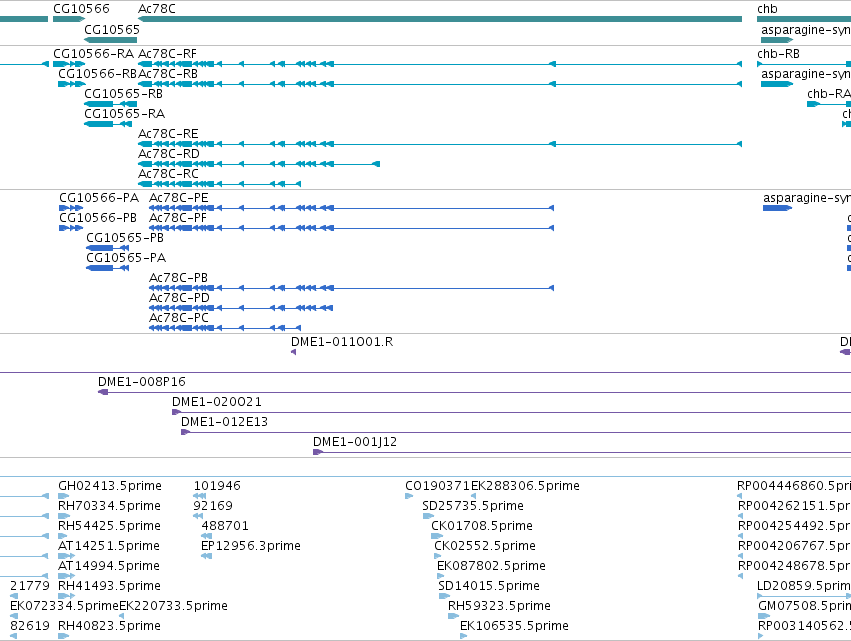This screenshot has width=851, height=641.
Task: Click EST EK072334.5prime
Action: pos(14,616)
